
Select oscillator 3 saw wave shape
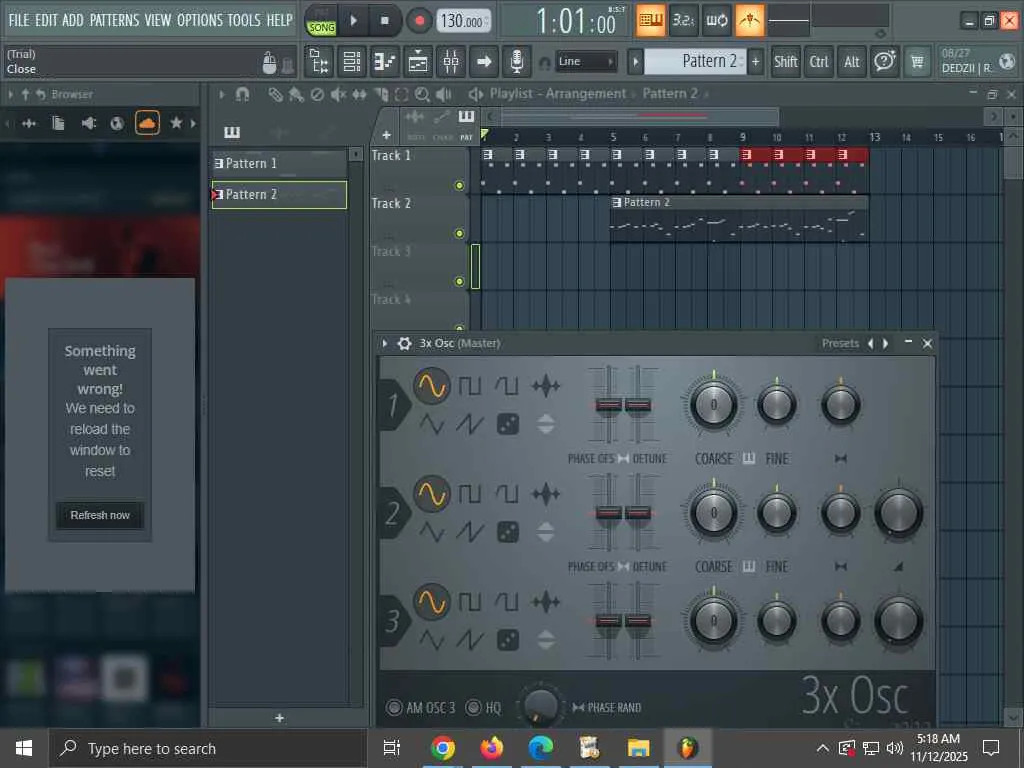[x=470, y=640]
